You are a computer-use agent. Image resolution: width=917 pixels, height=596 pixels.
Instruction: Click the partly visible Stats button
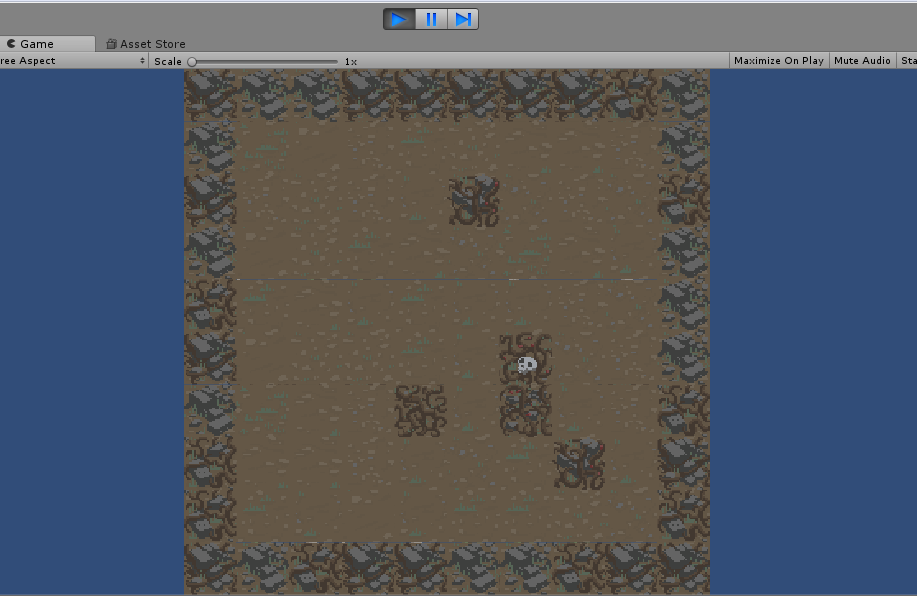click(907, 61)
